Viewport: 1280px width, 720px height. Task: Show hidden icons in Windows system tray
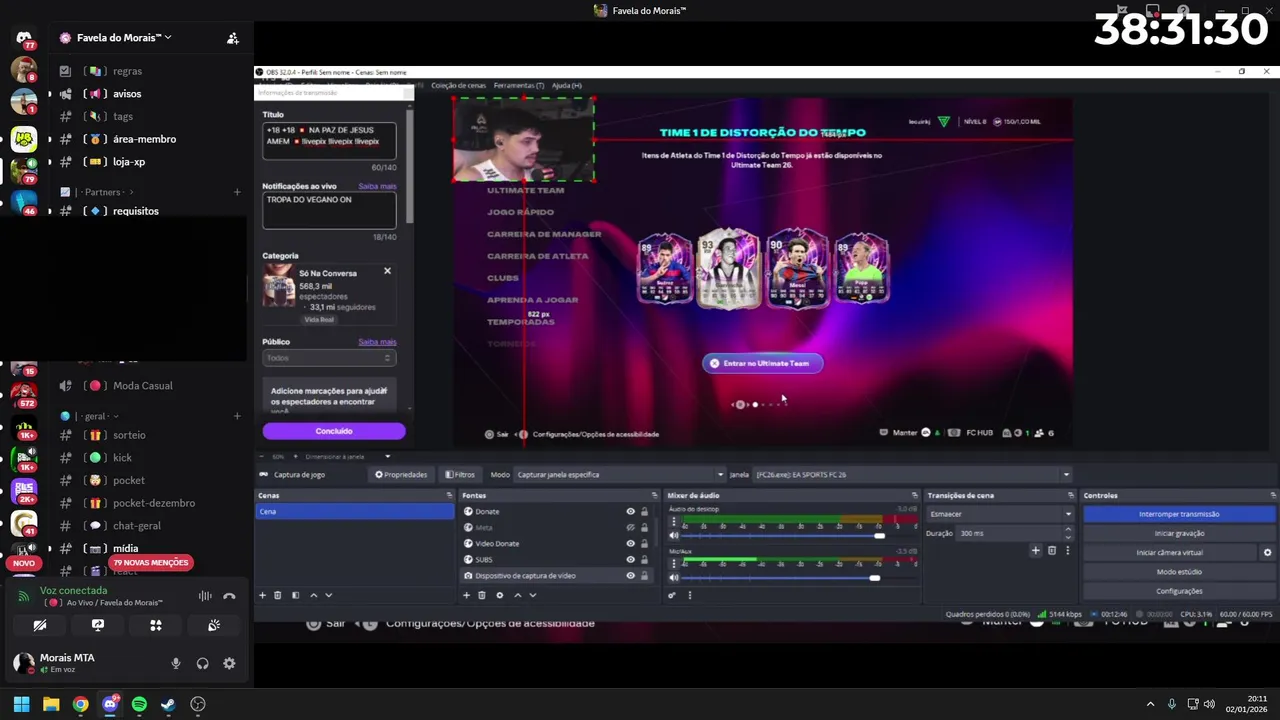pos(1150,704)
